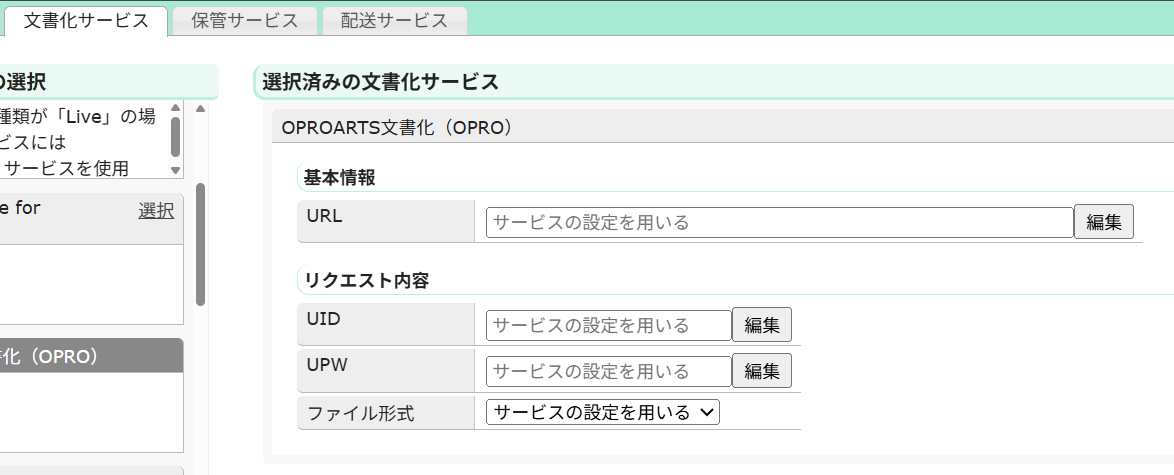The height and width of the screenshot is (475, 1174).
Task: Click the description text mentioning 「Live」
Action: 78,116
